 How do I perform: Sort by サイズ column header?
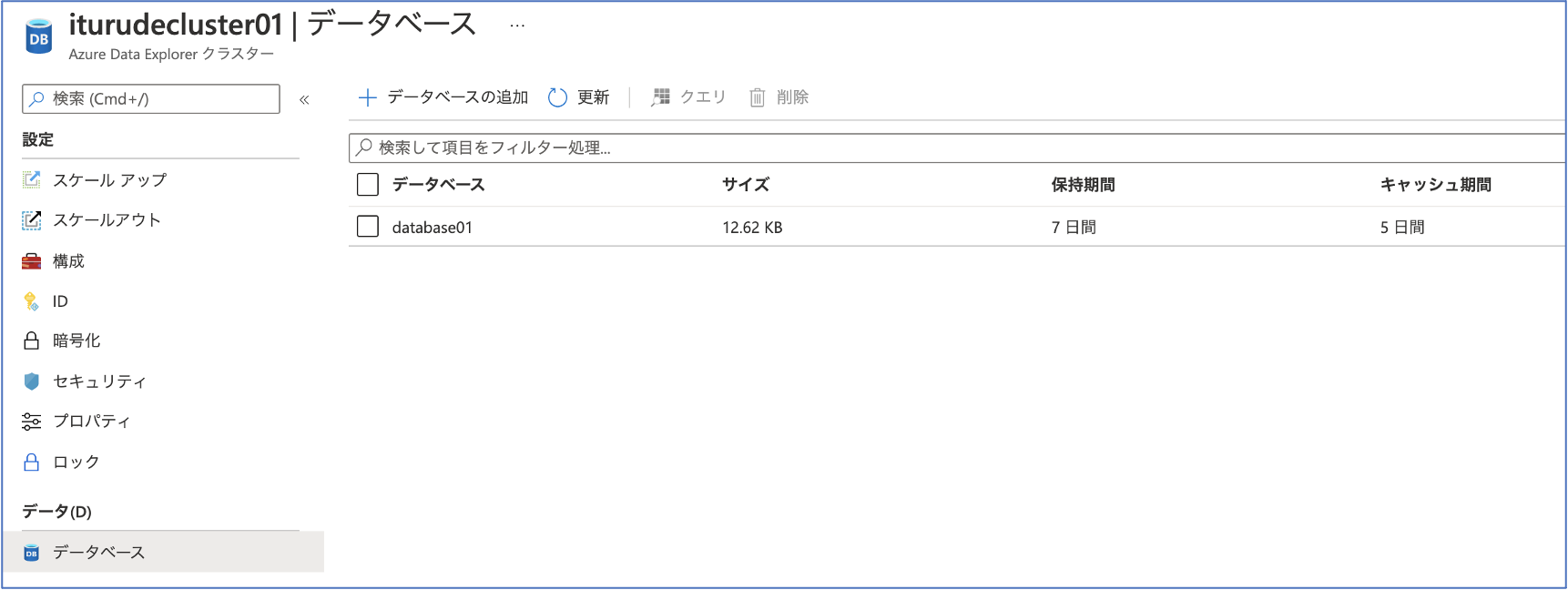click(x=746, y=185)
